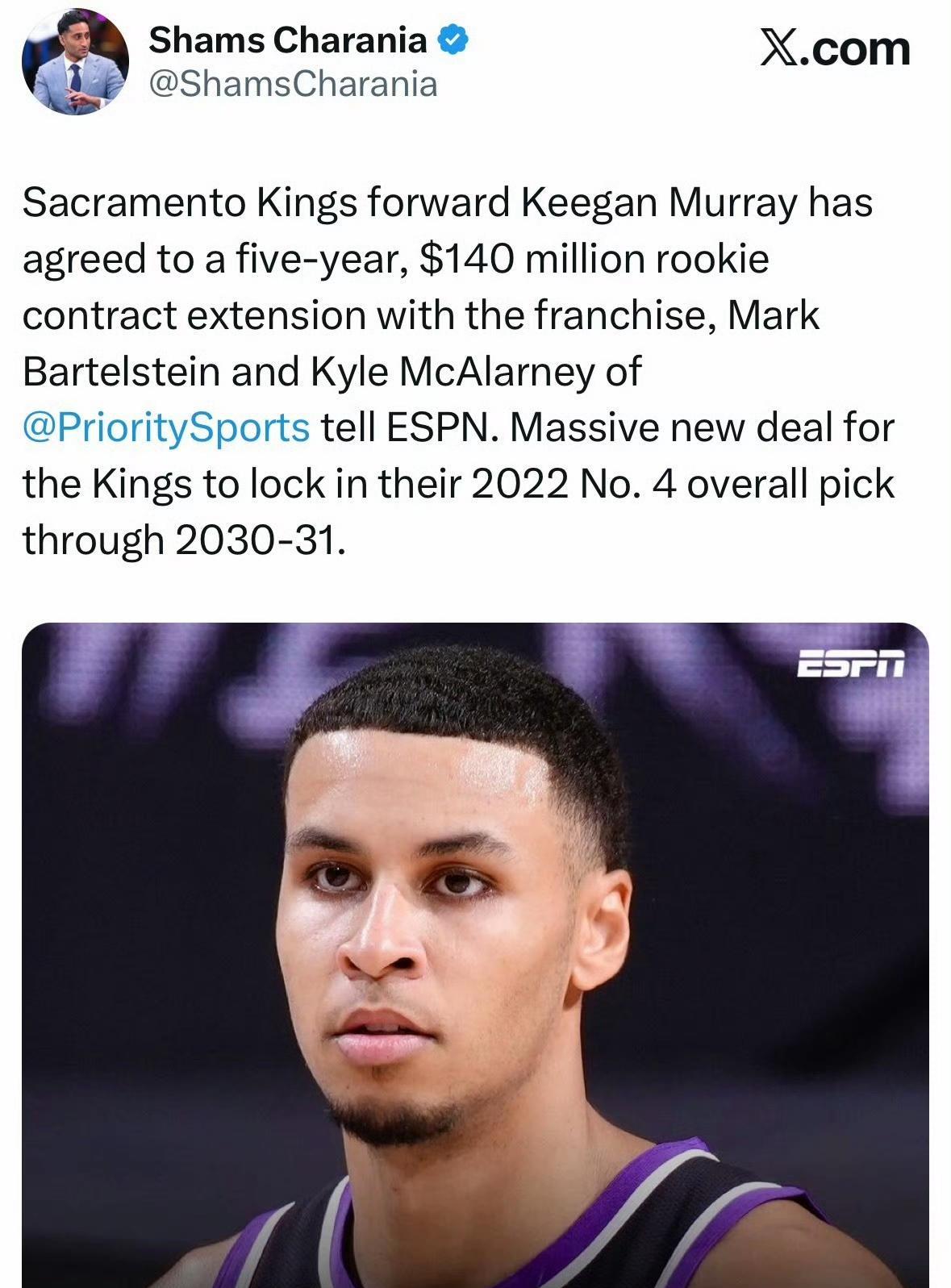
Task: Click "contract extension" in the tweet
Action: [194, 315]
